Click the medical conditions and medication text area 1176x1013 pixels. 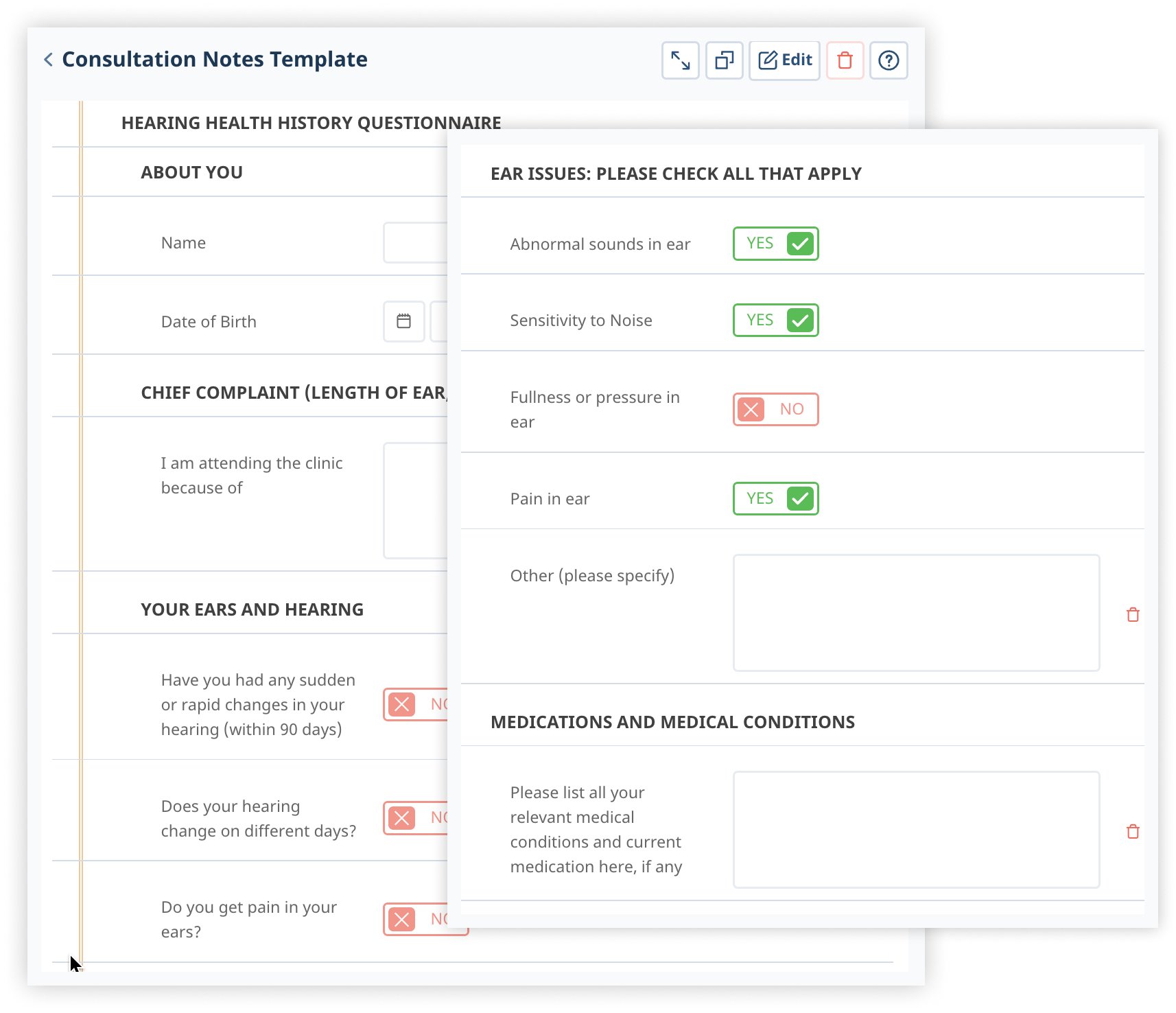coord(916,830)
